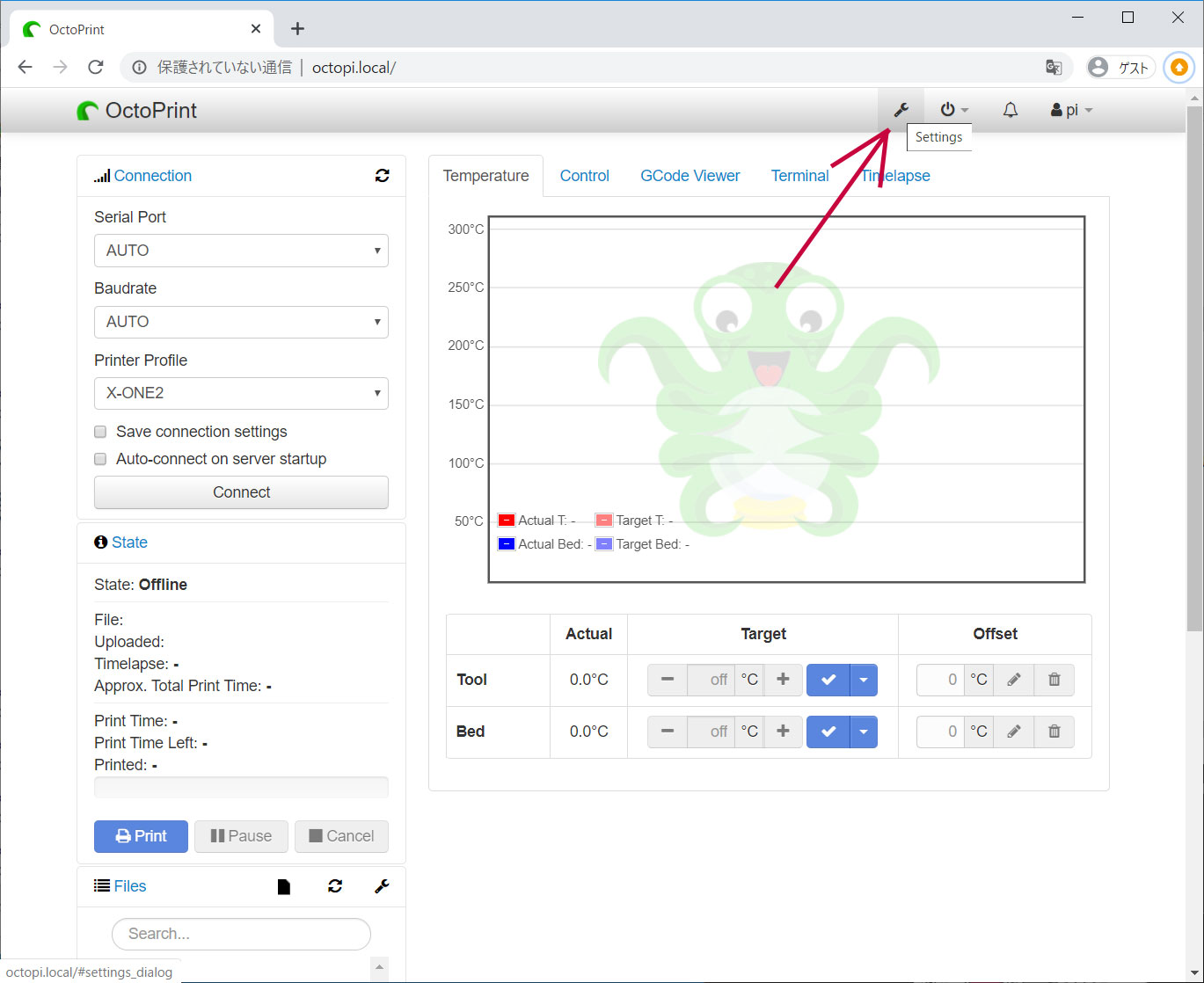
Task: Open a new browser tab
Action: (297, 29)
